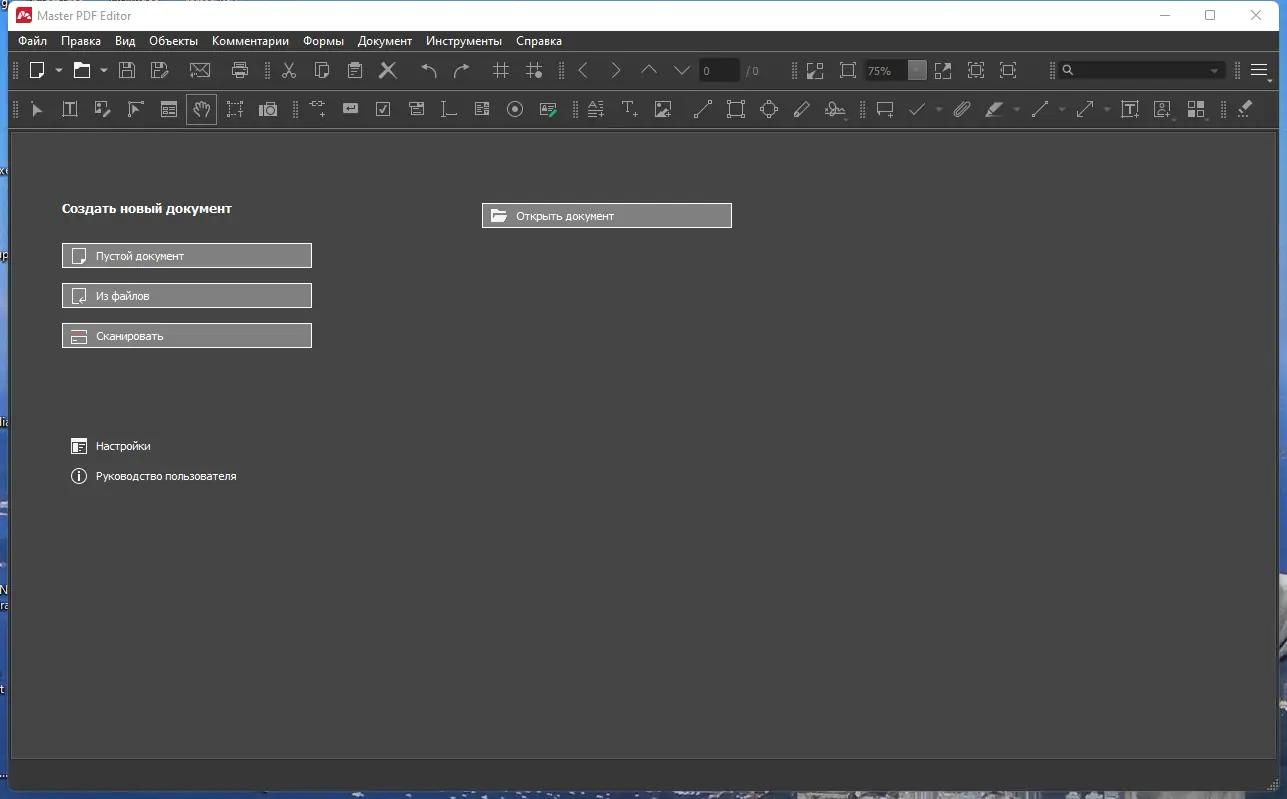The height and width of the screenshot is (799, 1287).
Task: Select the Sticky Note comment tool
Action: (884, 109)
